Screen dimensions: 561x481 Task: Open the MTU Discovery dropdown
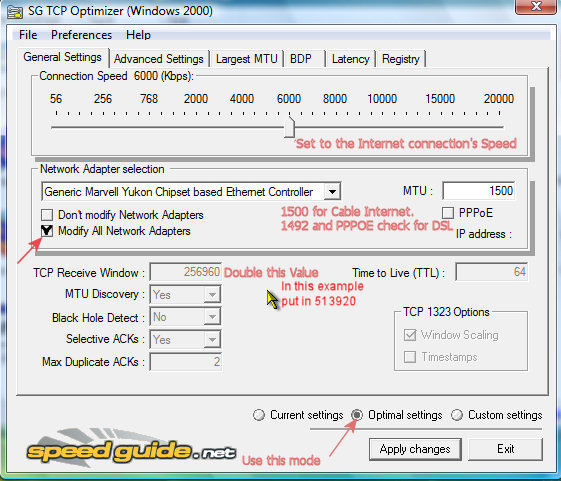click(212, 295)
